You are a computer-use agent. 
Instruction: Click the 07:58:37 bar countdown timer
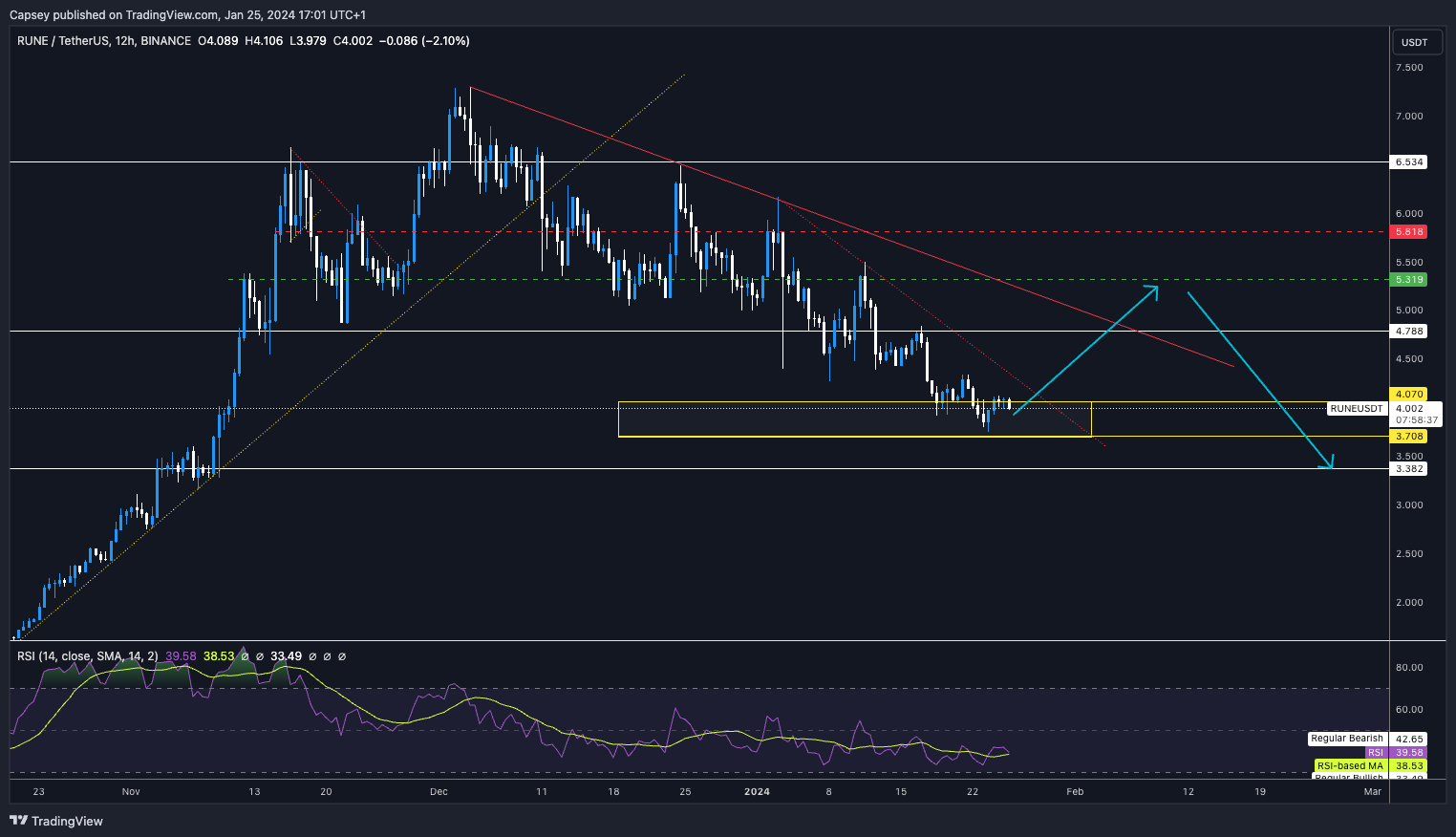point(1417,420)
